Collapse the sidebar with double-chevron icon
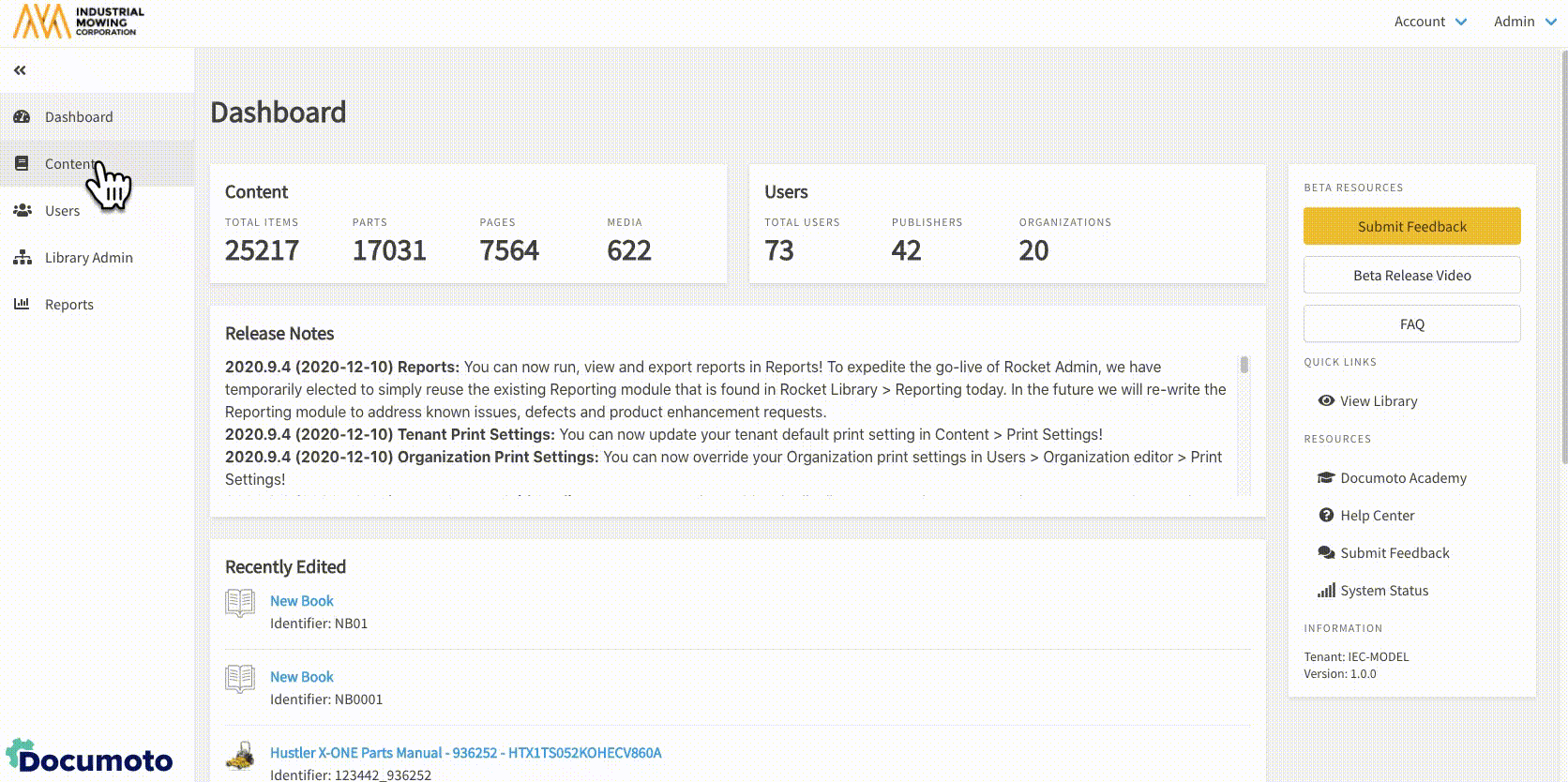This screenshot has width=1568, height=782. click(x=20, y=70)
